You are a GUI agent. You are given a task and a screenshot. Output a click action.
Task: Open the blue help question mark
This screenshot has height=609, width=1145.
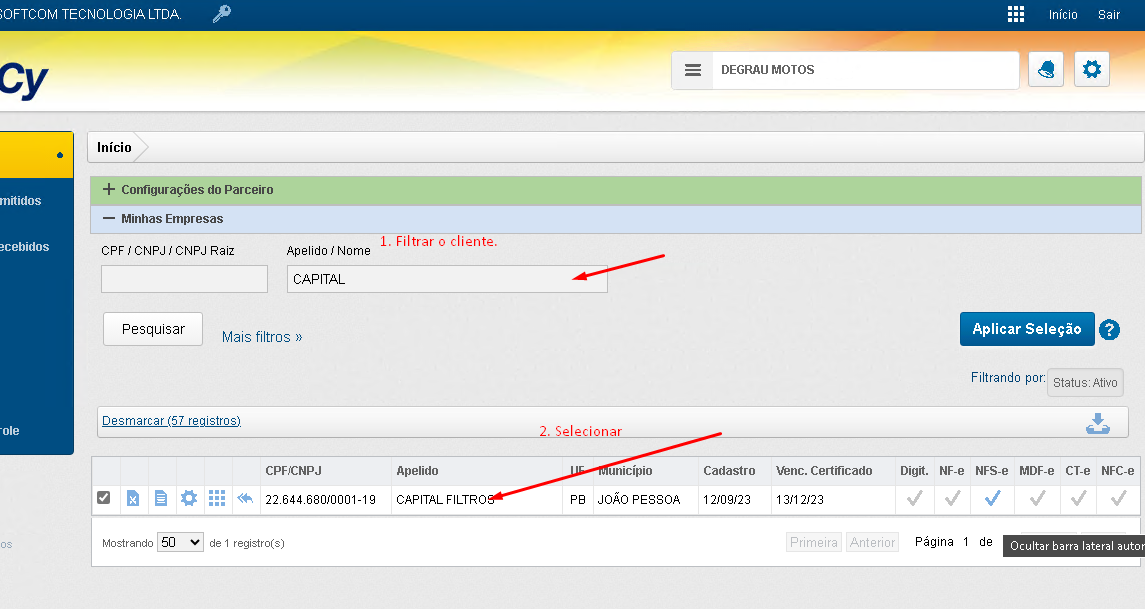(x=1109, y=330)
